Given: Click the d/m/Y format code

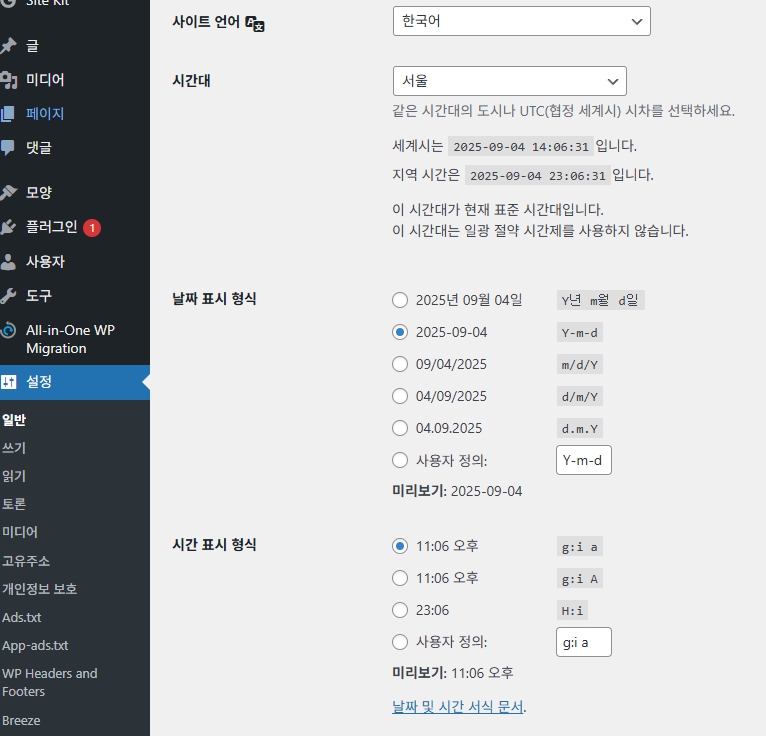Looking at the screenshot, I should point(580,397).
